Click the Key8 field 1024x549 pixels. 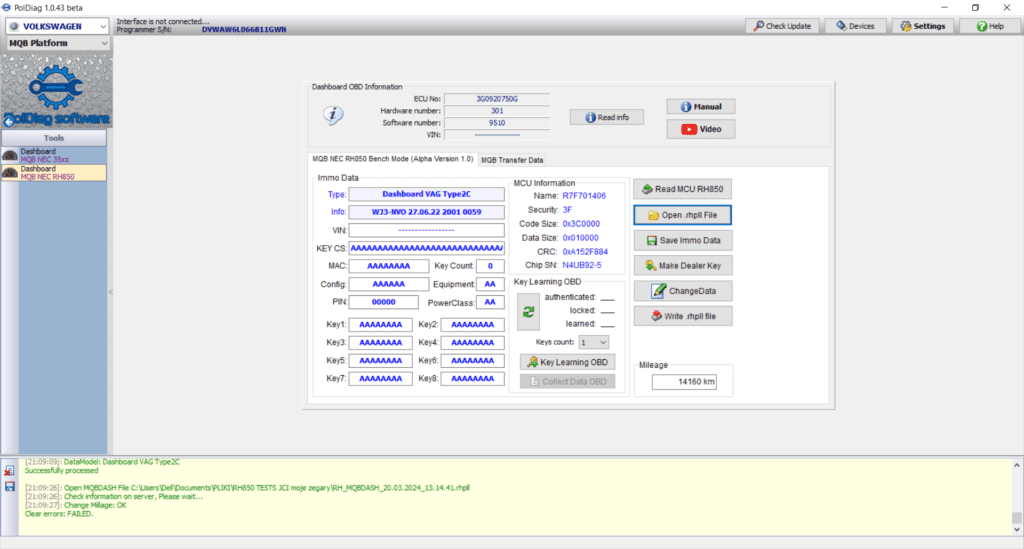click(x=472, y=379)
